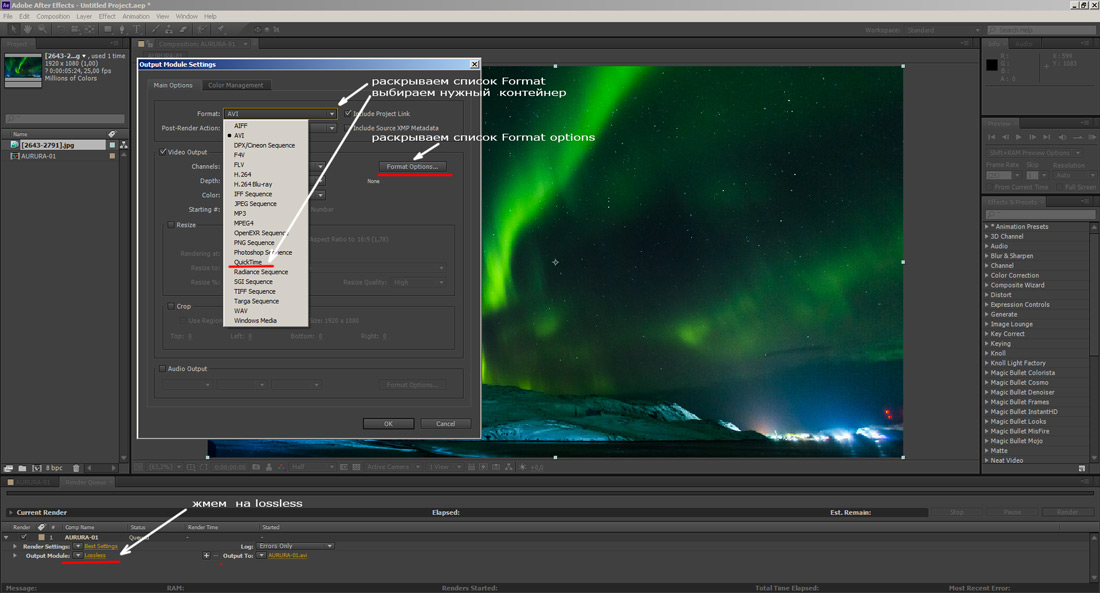Click the Lossless output module link
Viewport: 1100px width, 593px height.
tap(95, 555)
